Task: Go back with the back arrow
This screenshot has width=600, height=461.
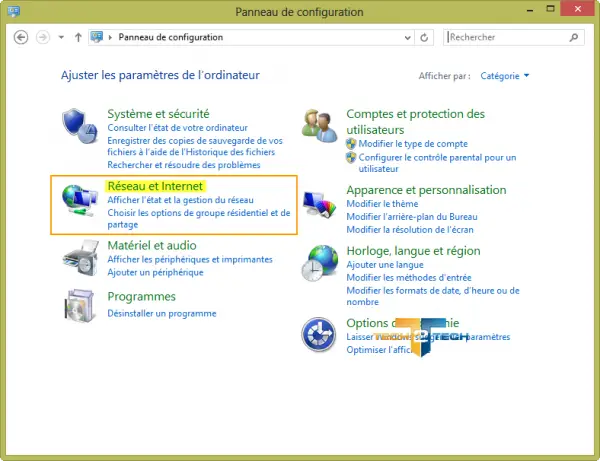Action: tap(21, 37)
